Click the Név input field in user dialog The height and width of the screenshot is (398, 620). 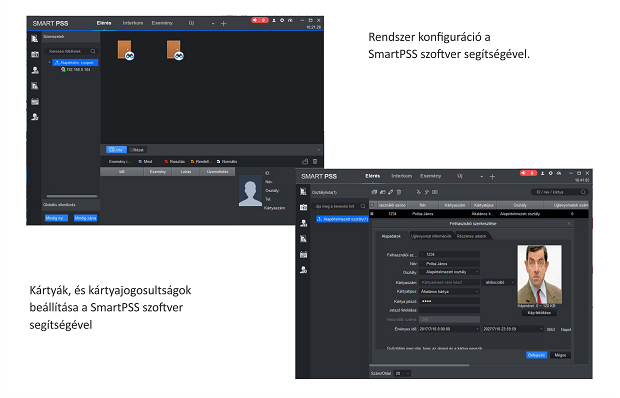point(450,263)
